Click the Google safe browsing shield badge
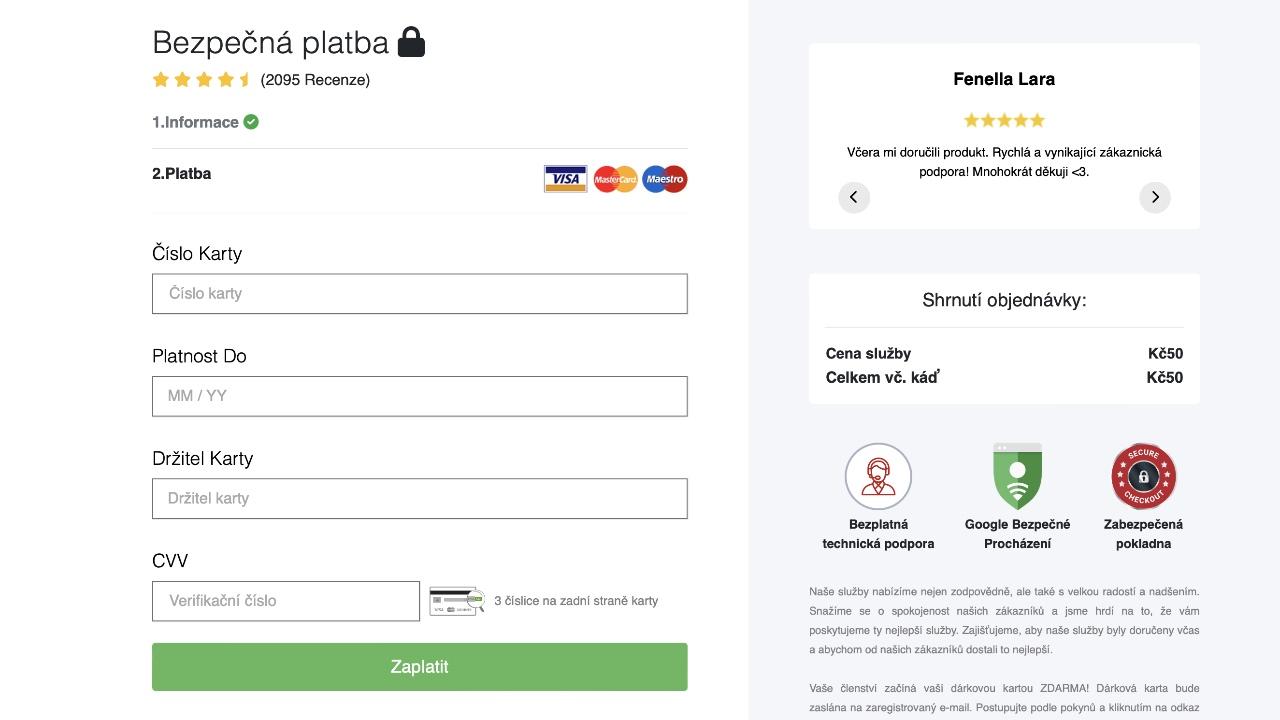The width and height of the screenshot is (1280, 720). pos(1017,477)
